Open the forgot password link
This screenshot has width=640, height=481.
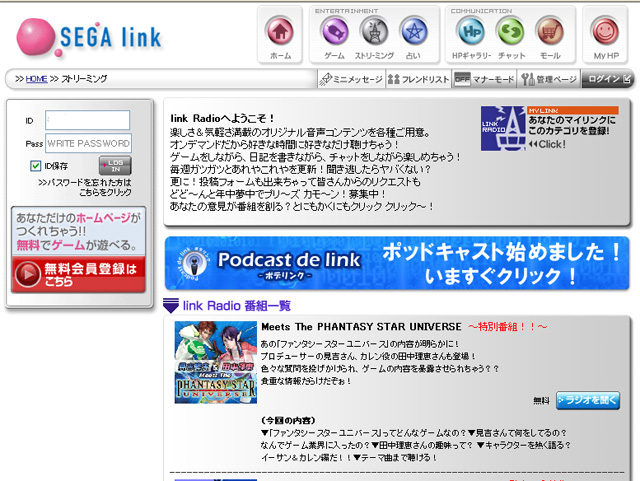(x=85, y=187)
